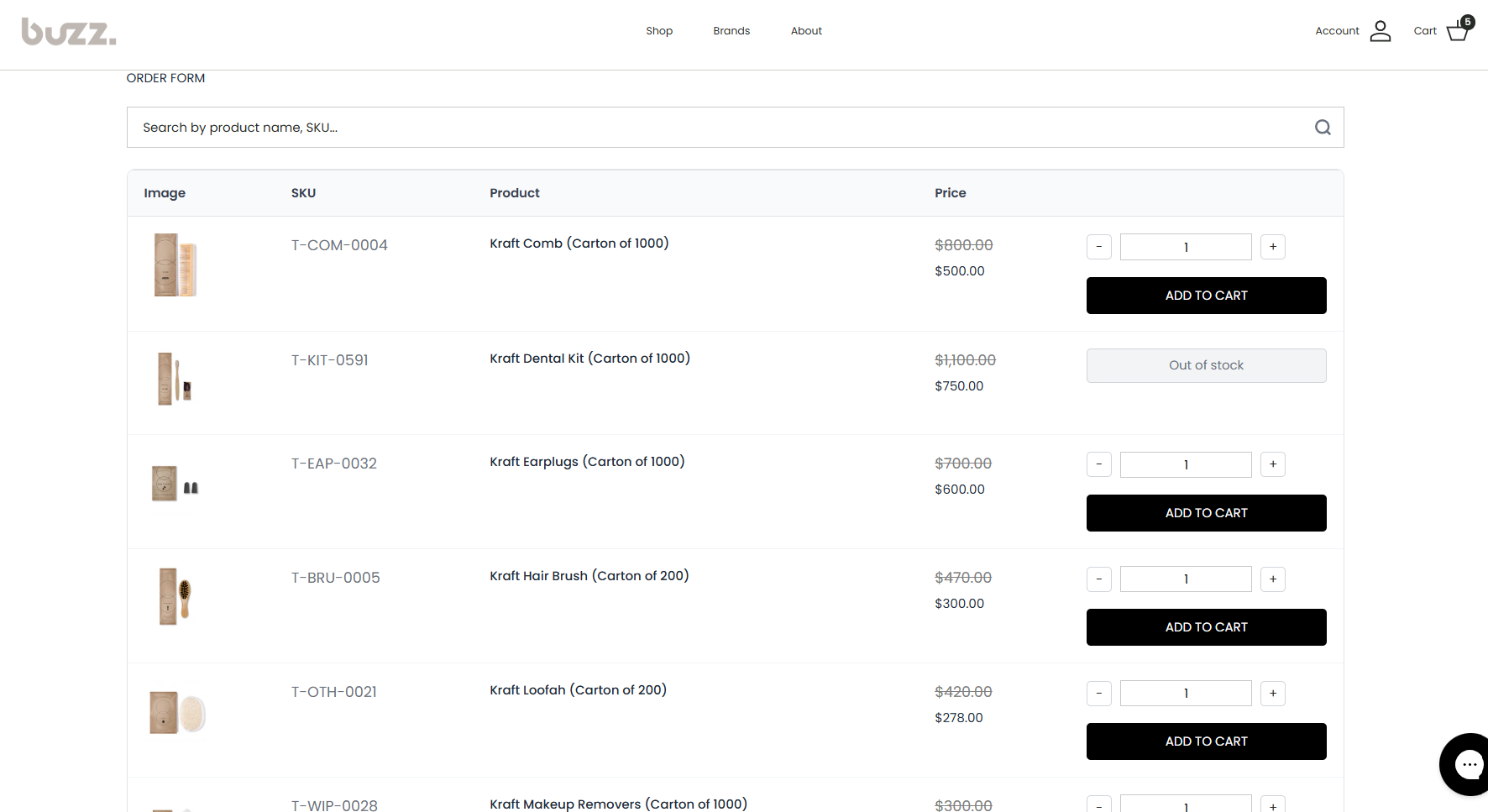Open the Account user icon
Viewport: 1488px width, 812px height.
click(1381, 31)
